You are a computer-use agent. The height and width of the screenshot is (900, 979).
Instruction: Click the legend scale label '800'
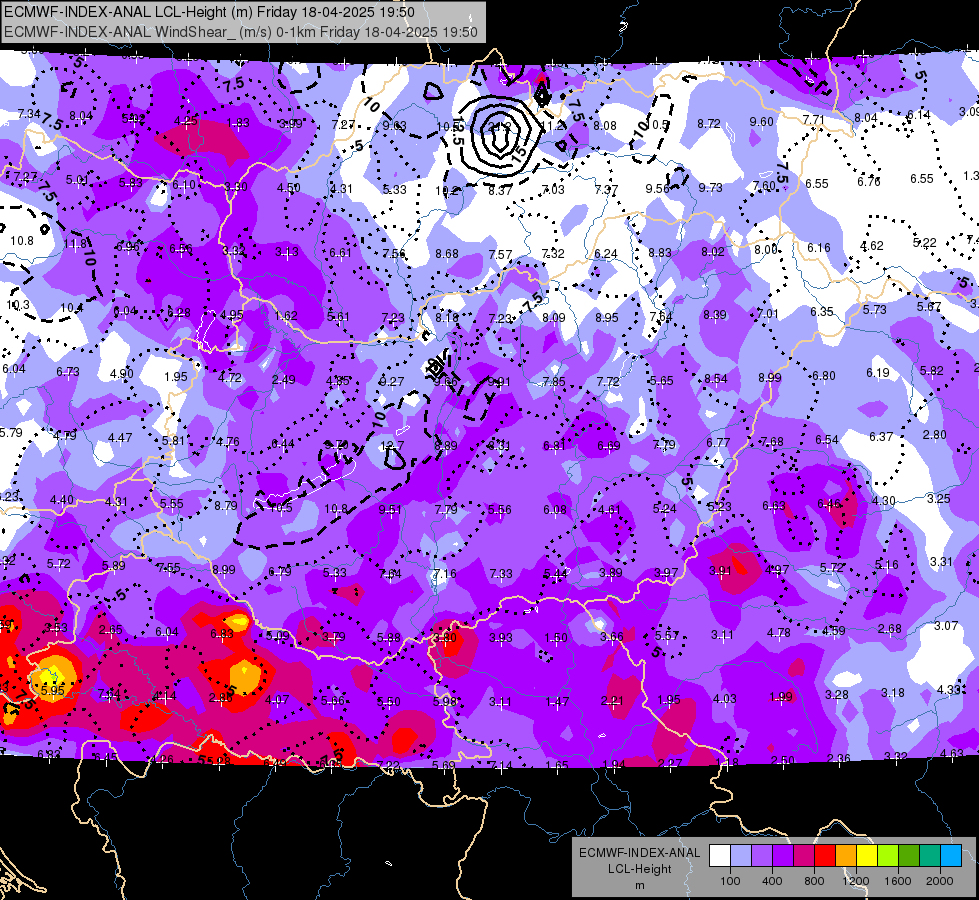tap(814, 881)
